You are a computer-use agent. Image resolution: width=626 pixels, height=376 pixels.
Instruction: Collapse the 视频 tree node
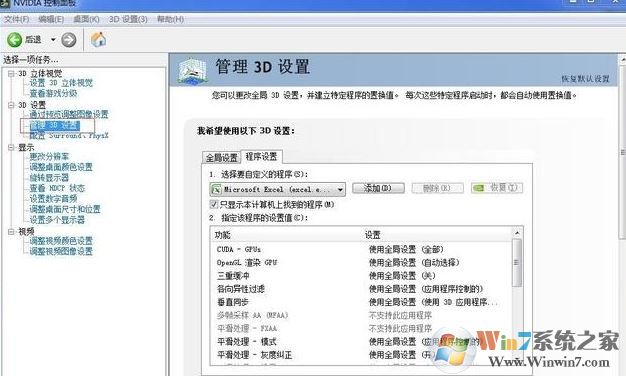coord(11,232)
